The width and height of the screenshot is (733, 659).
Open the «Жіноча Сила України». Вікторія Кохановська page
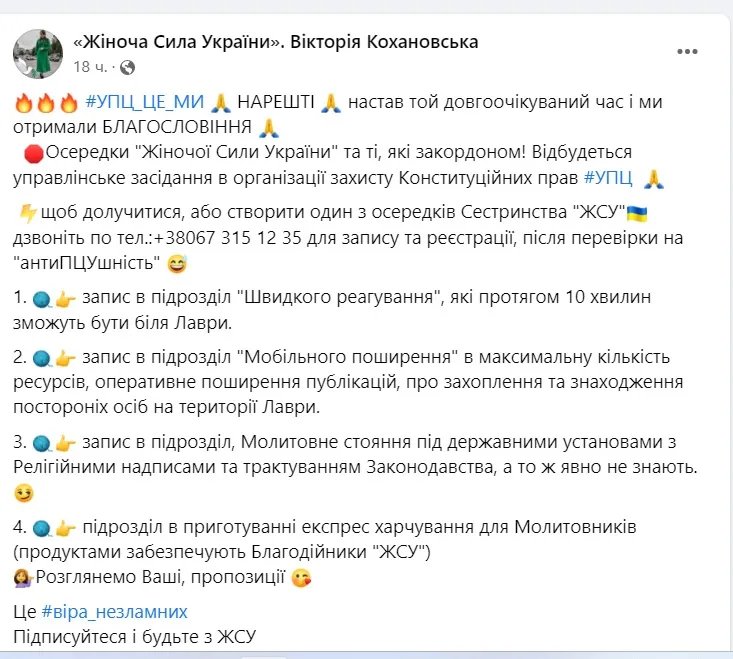(x=276, y=41)
